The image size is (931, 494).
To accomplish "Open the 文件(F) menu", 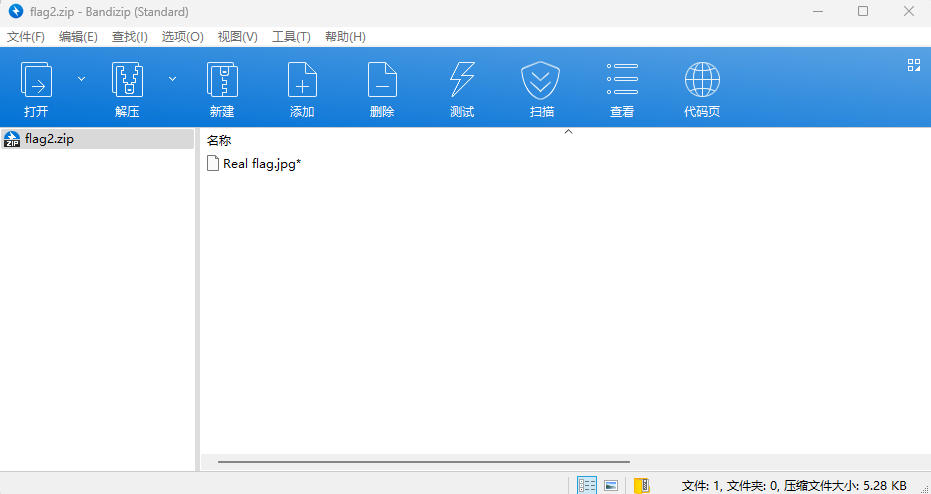I will (26, 37).
